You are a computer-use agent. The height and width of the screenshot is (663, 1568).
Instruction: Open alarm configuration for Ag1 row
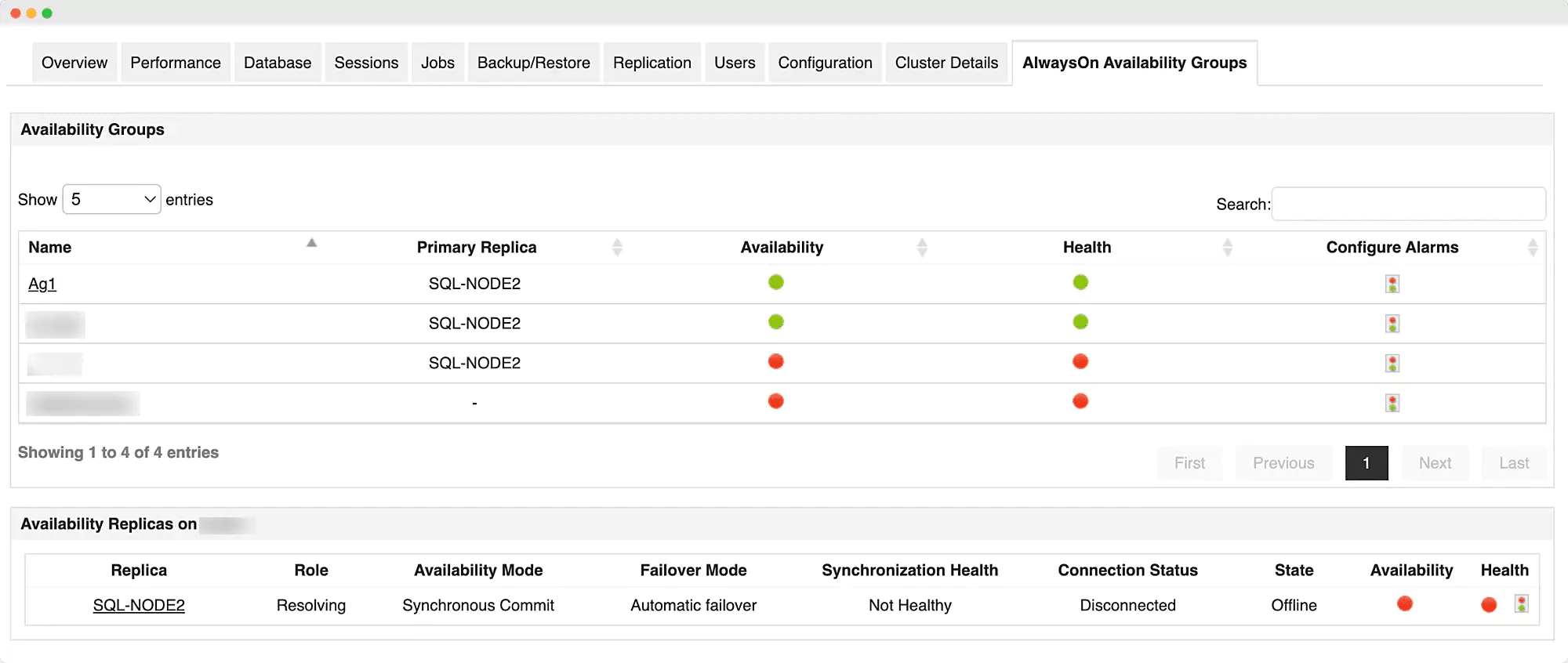pyautogui.click(x=1392, y=284)
